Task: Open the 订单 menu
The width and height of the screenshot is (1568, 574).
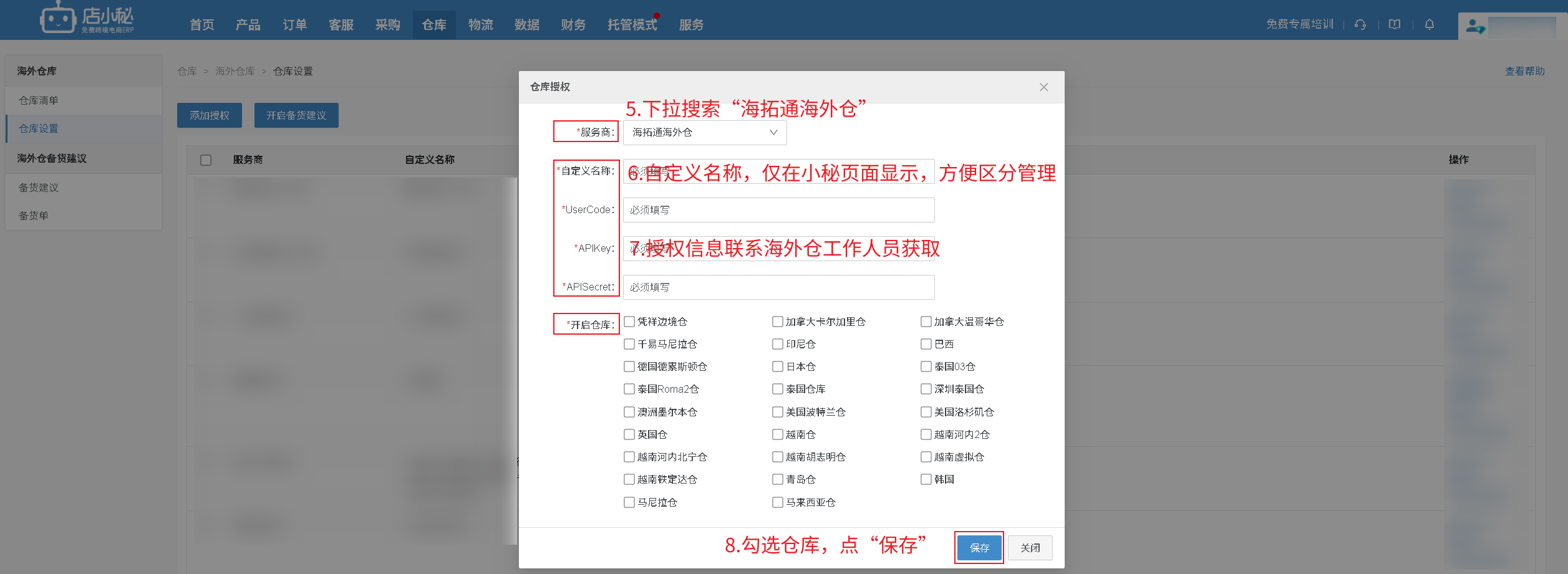Action: (x=295, y=25)
